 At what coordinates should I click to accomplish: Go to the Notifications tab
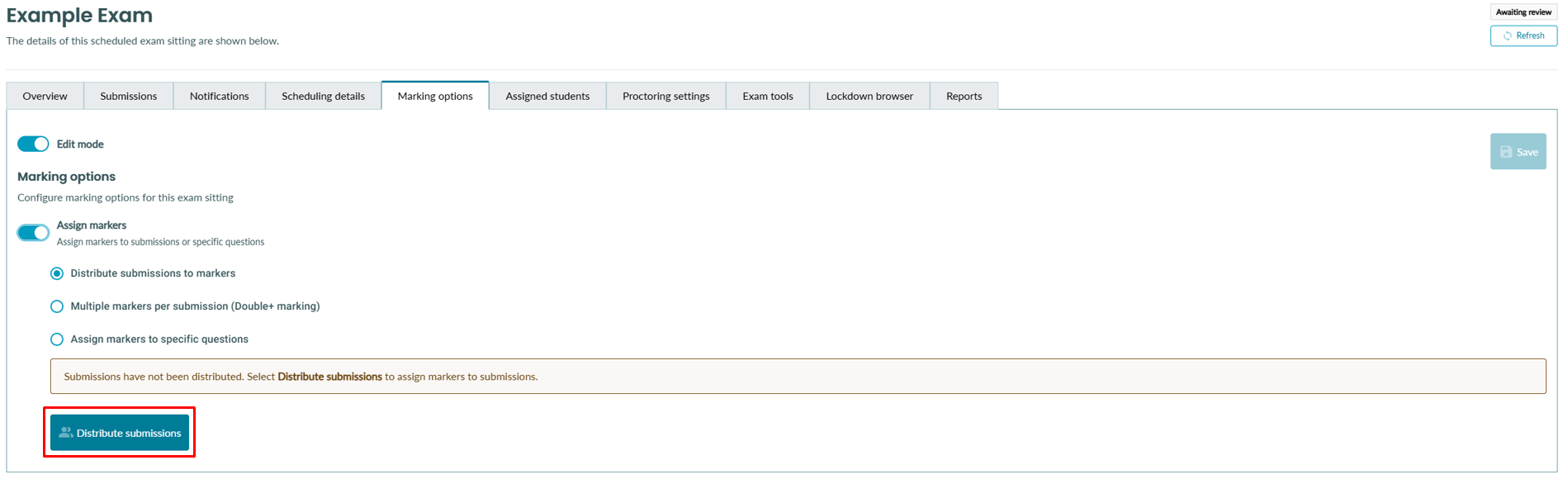point(219,97)
